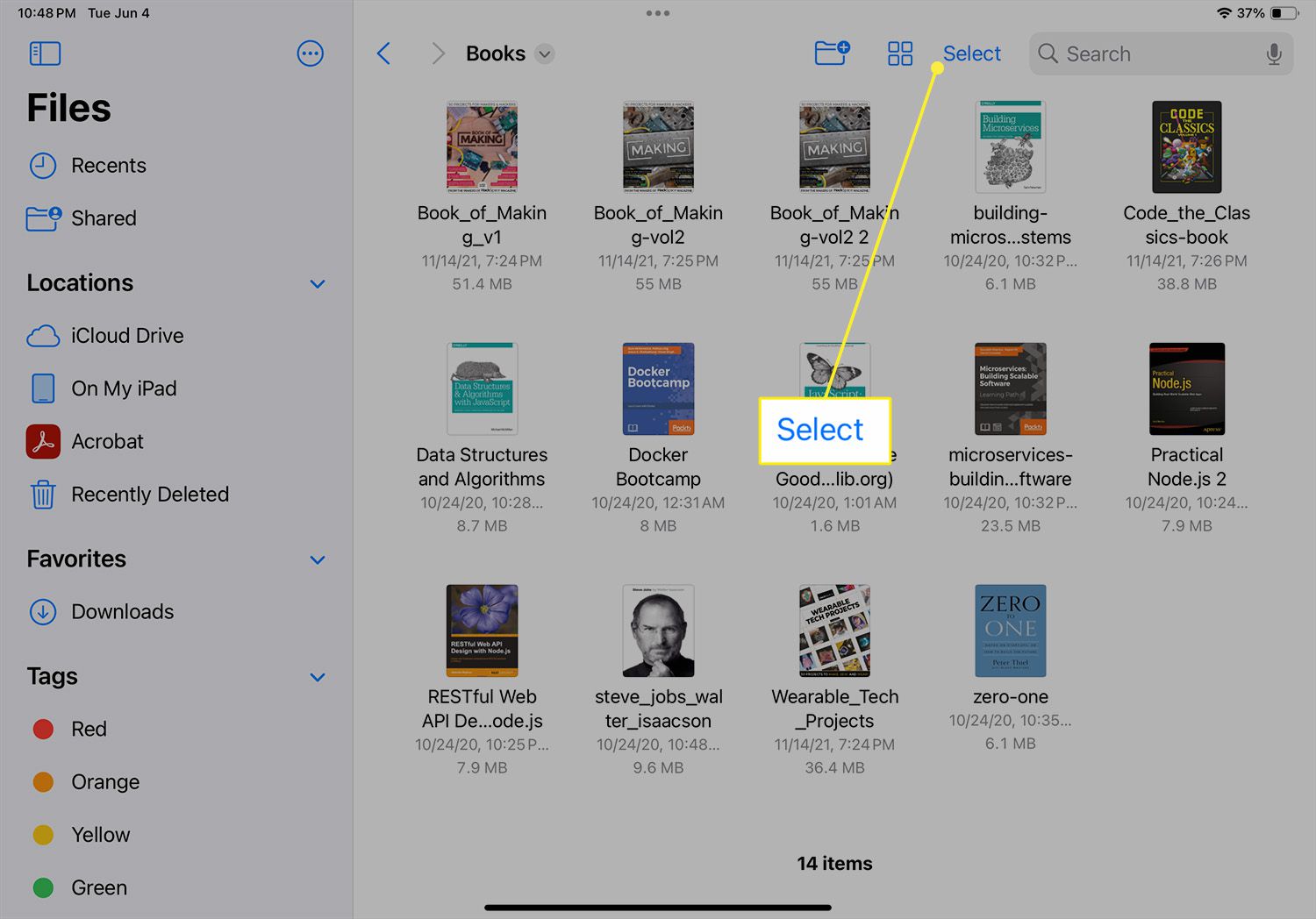
Task: Collapse the Locations section
Action: point(318,284)
